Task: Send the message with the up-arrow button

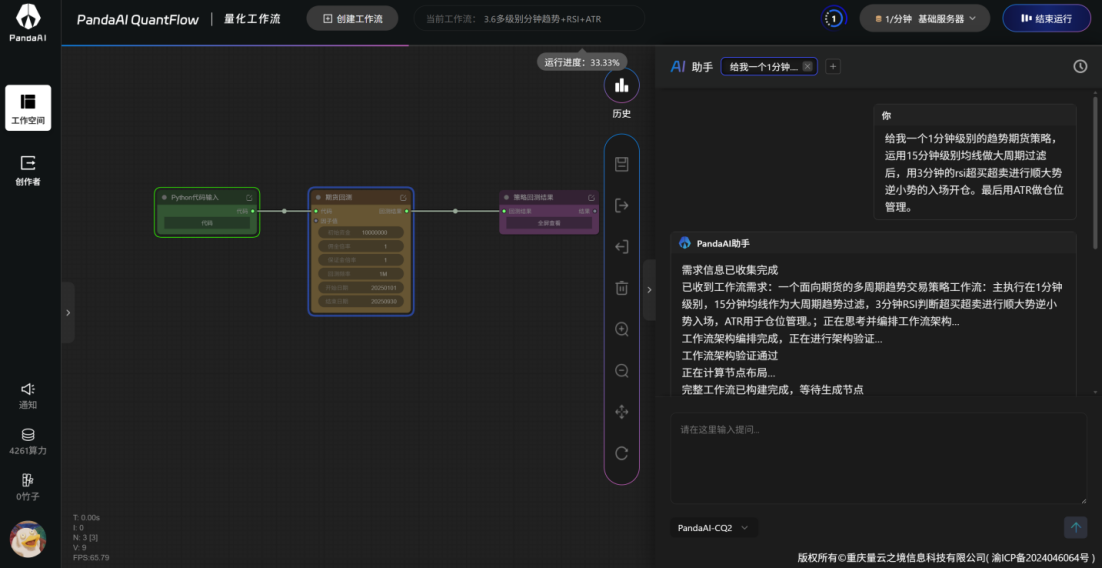Action: (1076, 527)
